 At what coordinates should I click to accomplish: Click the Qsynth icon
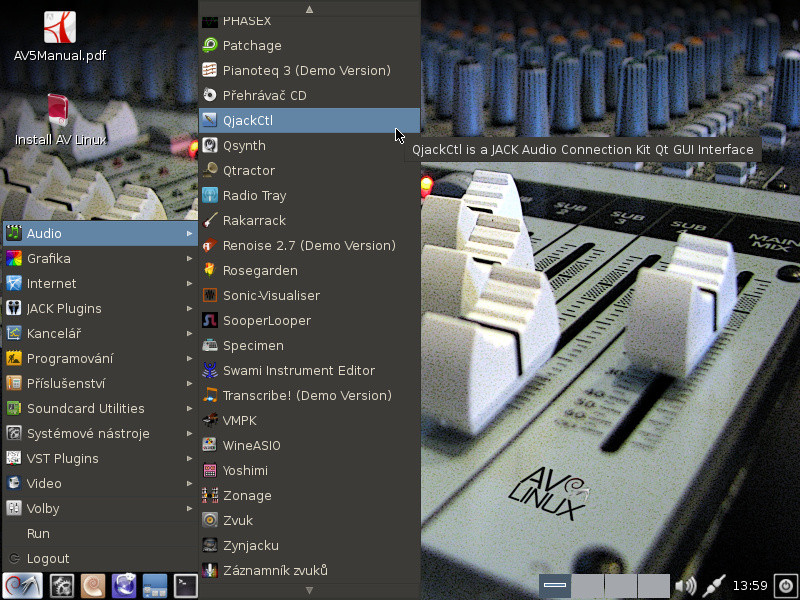210,145
